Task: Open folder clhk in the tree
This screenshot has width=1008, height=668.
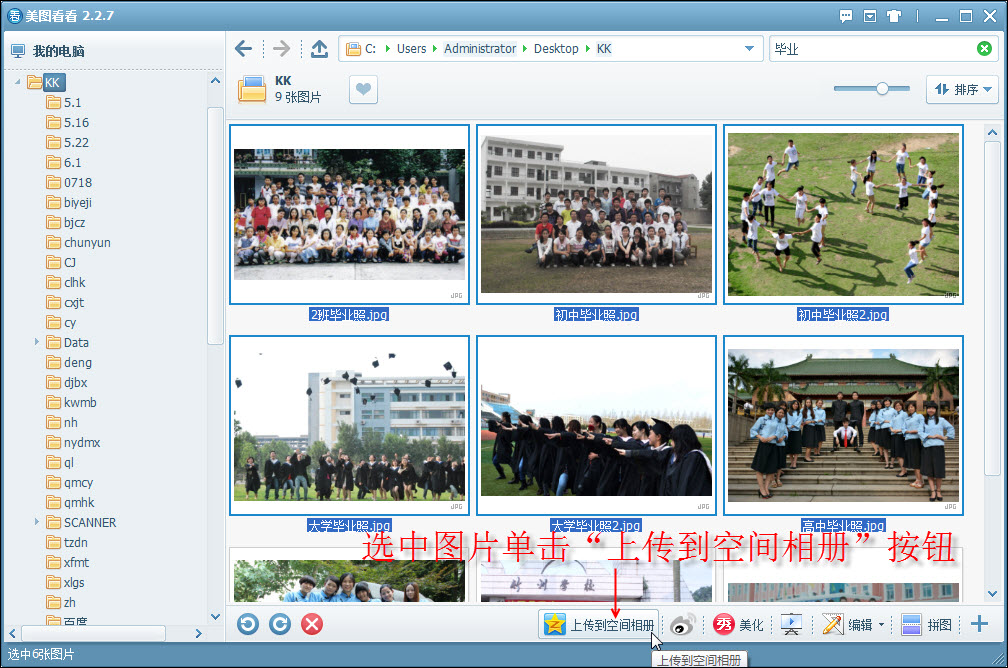Action: 66,282
